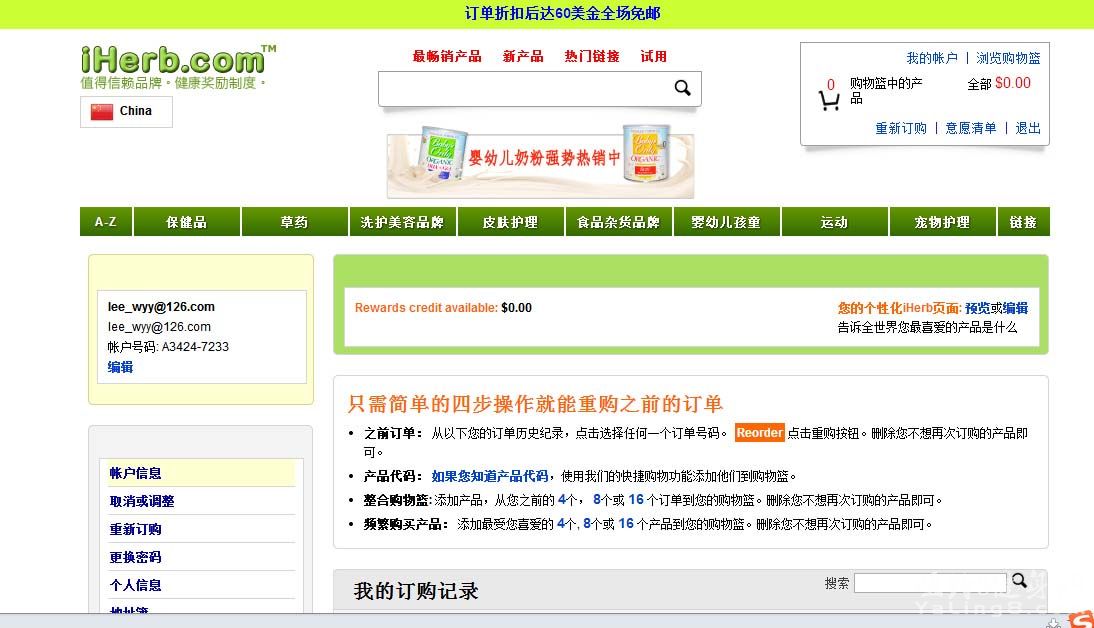Image resolution: width=1094 pixels, height=628 pixels.
Task: Open the 最畅销产品 link
Action: click(x=447, y=57)
